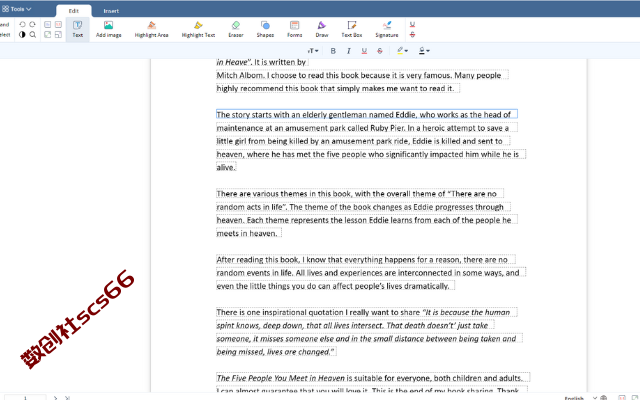The image size is (640, 400).
Task: Open the Signature tool
Action: (387, 29)
